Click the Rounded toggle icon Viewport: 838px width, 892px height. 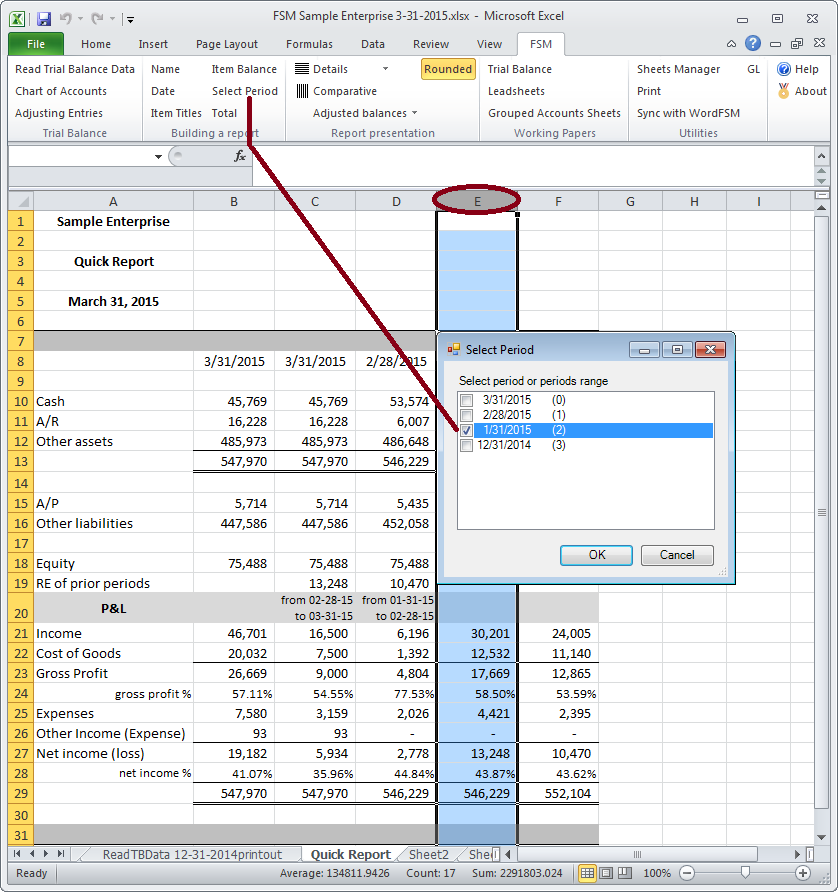(x=446, y=69)
